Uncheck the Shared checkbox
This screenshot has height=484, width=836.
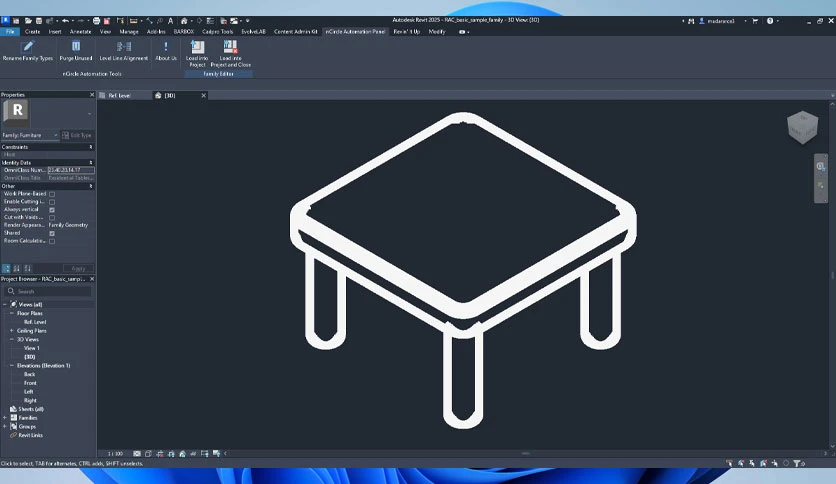(x=52, y=233)
